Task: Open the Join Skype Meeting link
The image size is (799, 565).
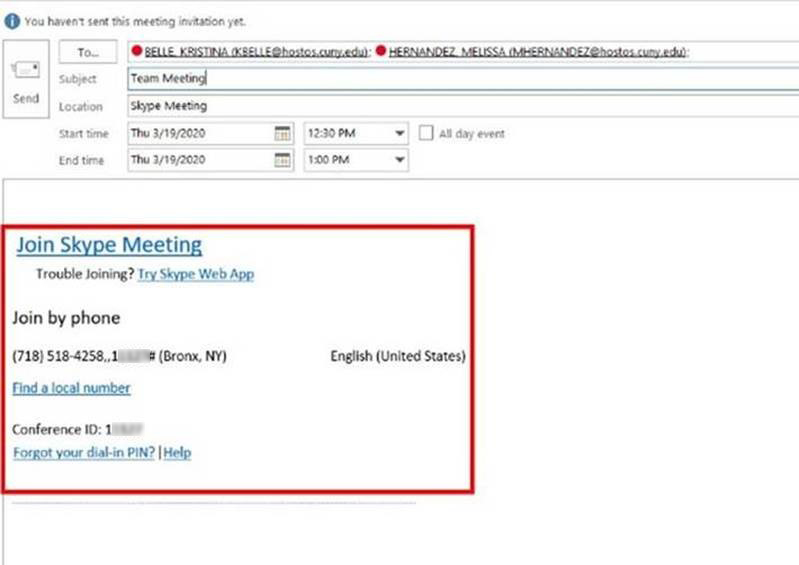Action: tap(109, 245)
